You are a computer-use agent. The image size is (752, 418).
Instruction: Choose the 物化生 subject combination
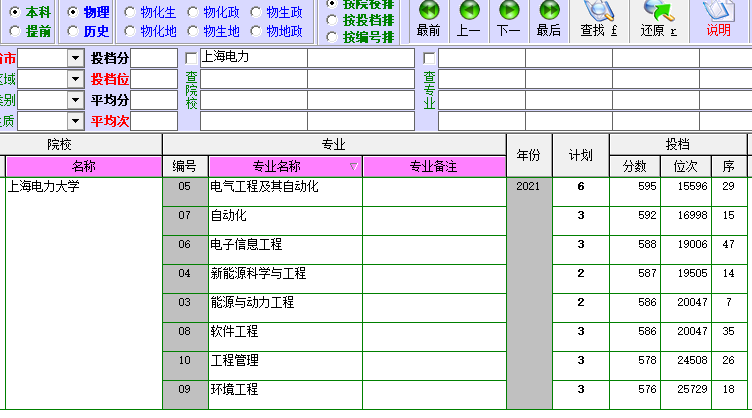150,12
